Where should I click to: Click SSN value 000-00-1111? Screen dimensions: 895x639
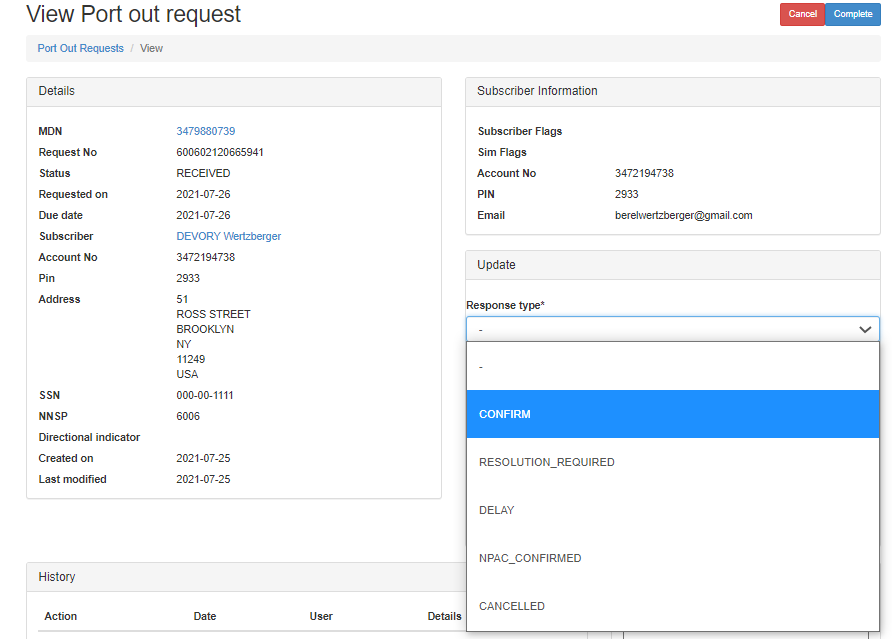click(205, 395)
